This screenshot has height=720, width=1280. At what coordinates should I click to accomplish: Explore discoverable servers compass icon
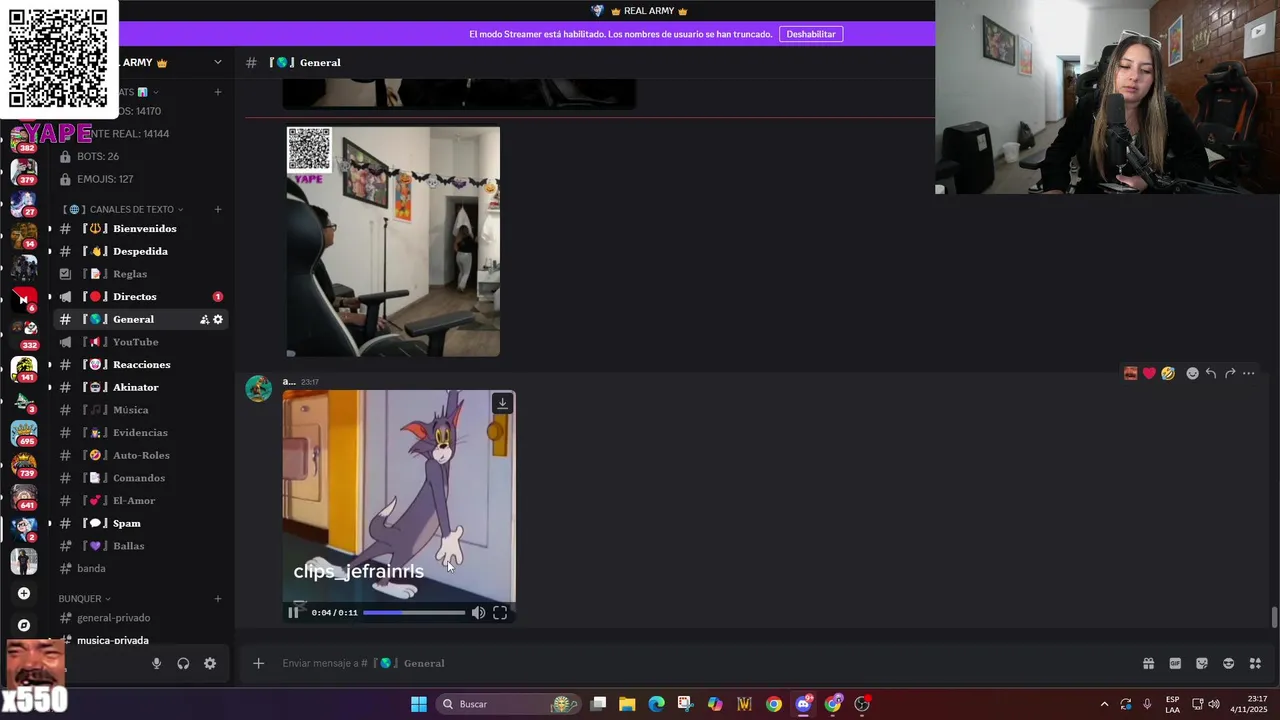(x=24, y=625)
